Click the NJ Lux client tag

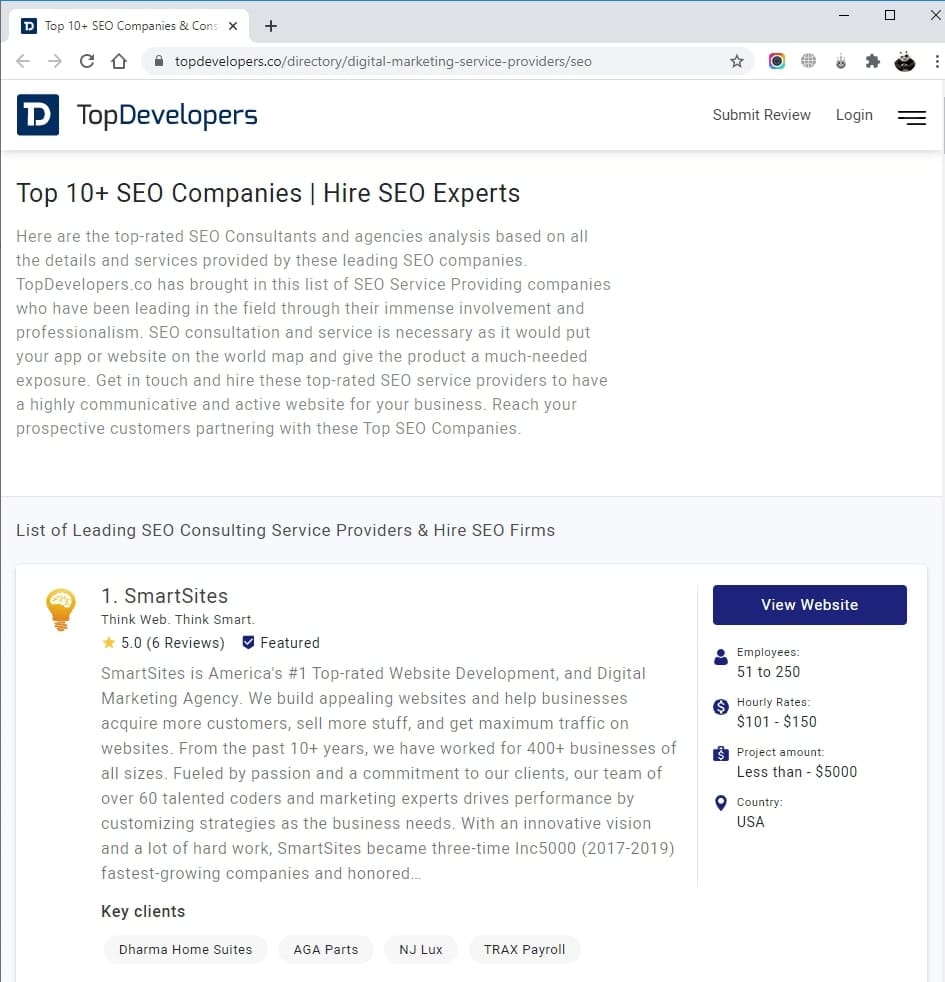coord(421,949)
